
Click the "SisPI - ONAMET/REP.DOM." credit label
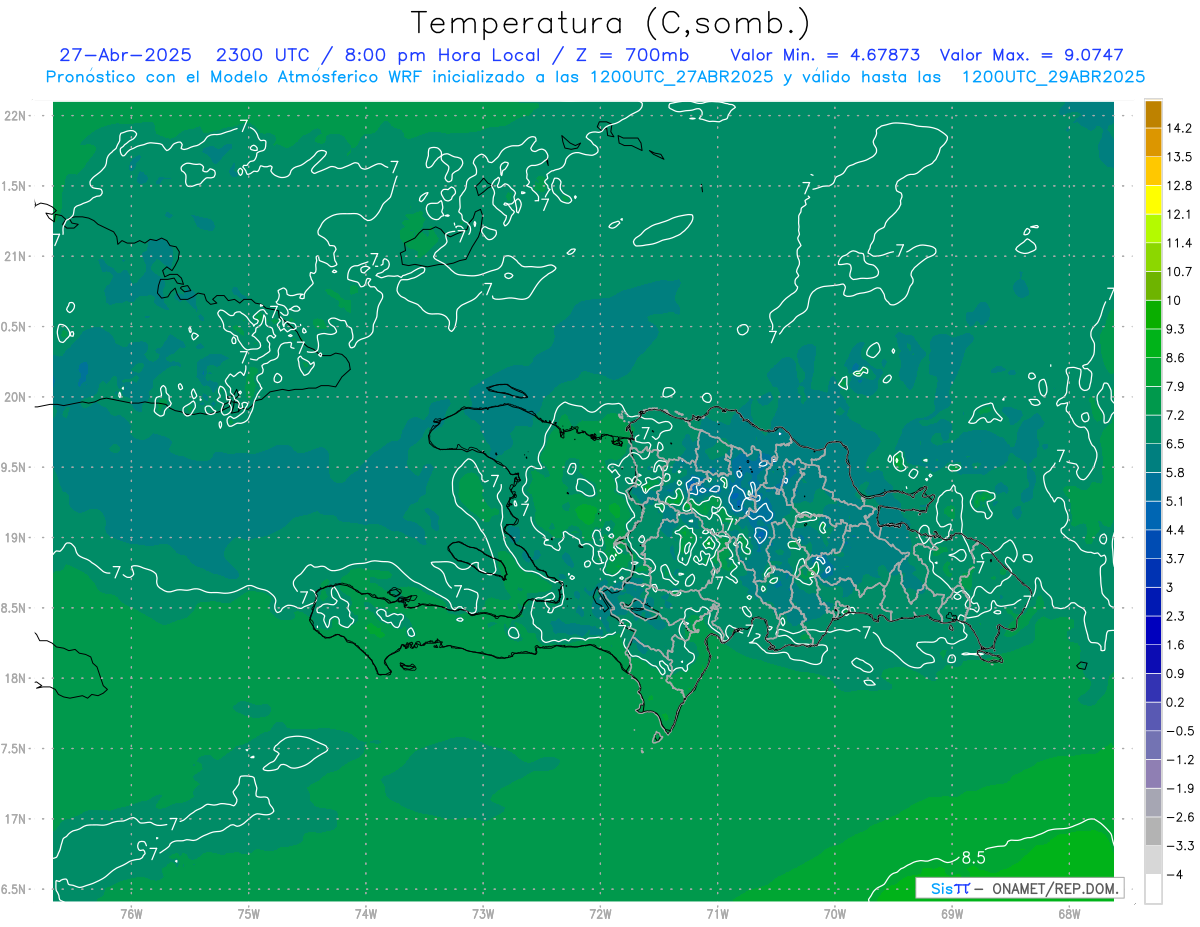point(1022,888)
